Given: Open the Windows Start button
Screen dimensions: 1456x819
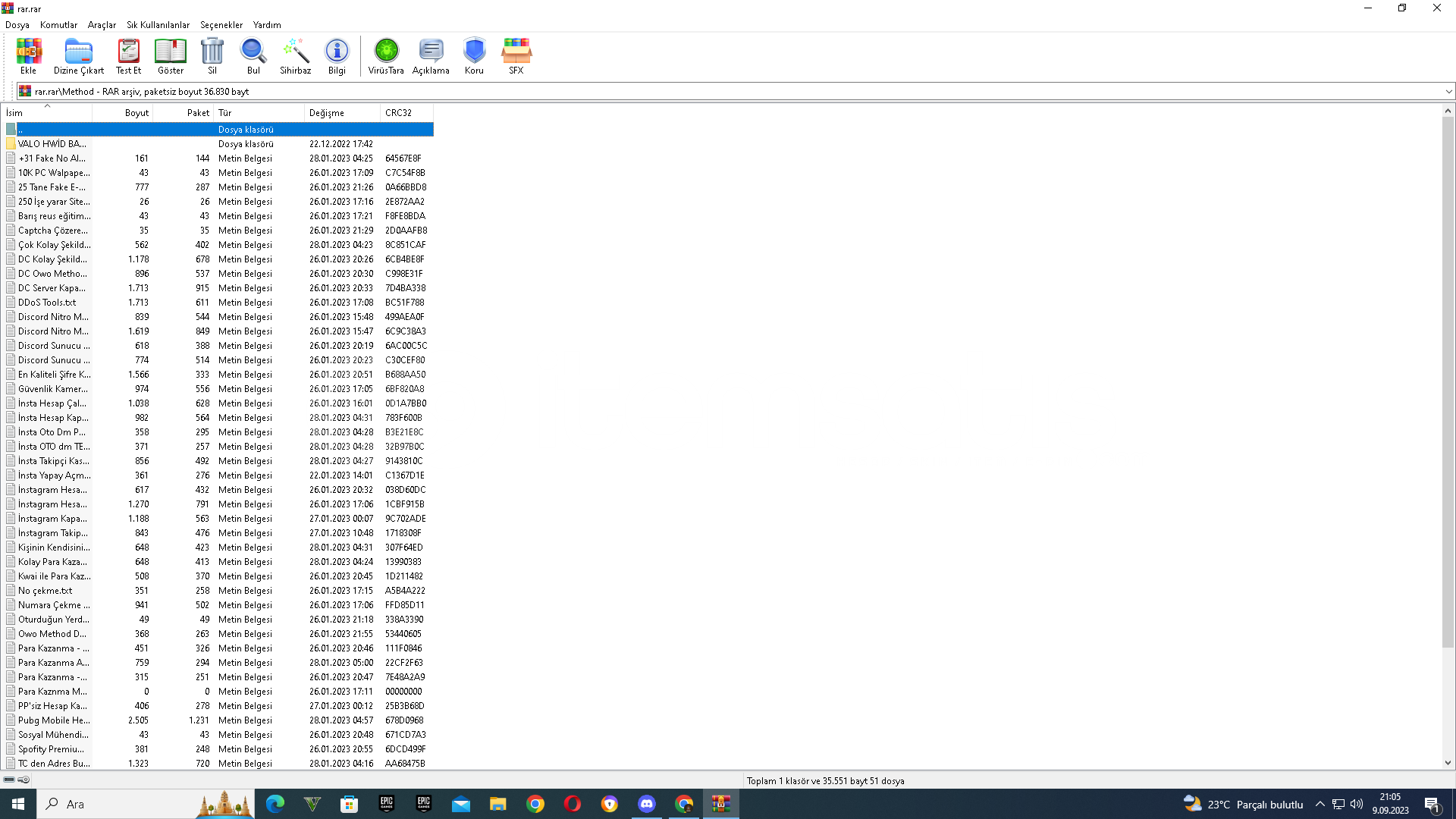Looking at the screenshot, I should pos(18,804).
